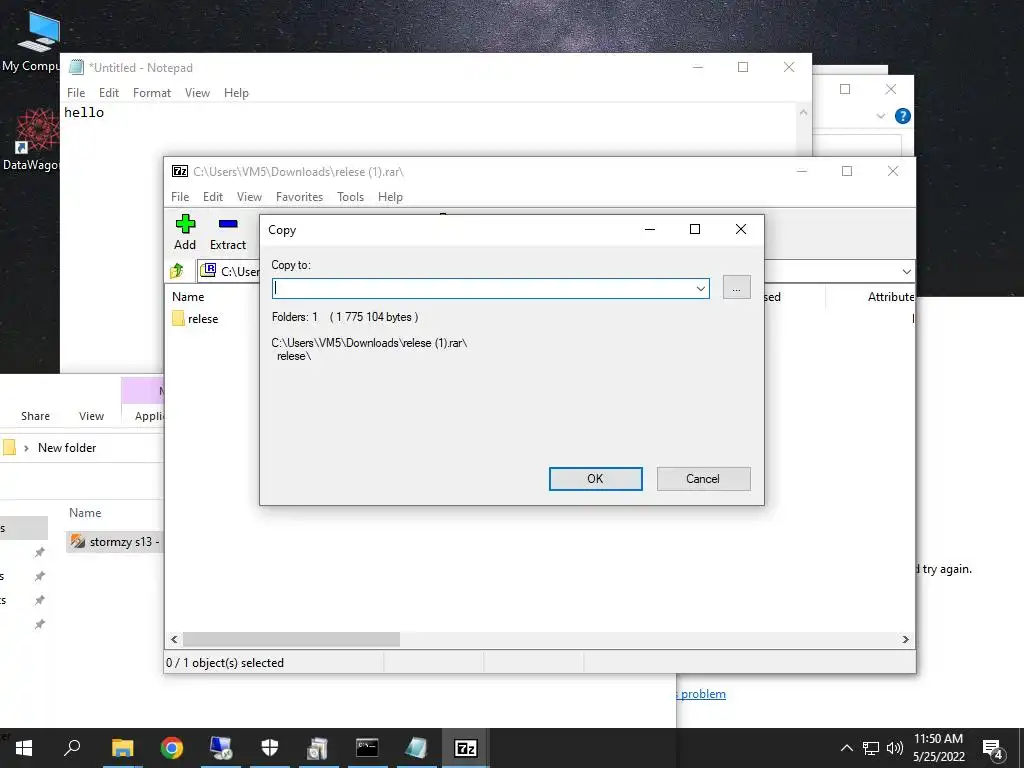This screenshot has height=768, width=1024.
Task: Open the relese folder in 7-Zip list
Action: click(195, 319)
